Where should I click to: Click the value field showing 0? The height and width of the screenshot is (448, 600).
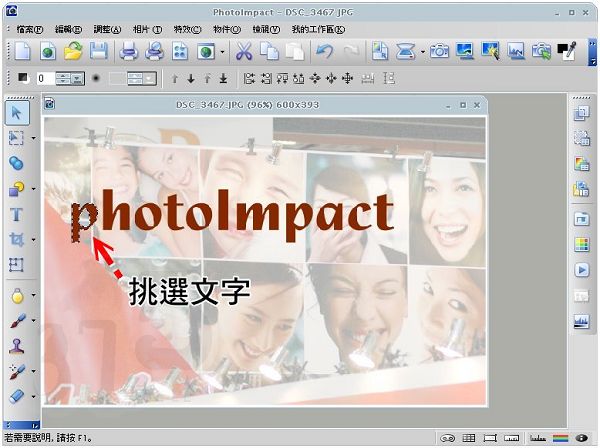[46, 79]
